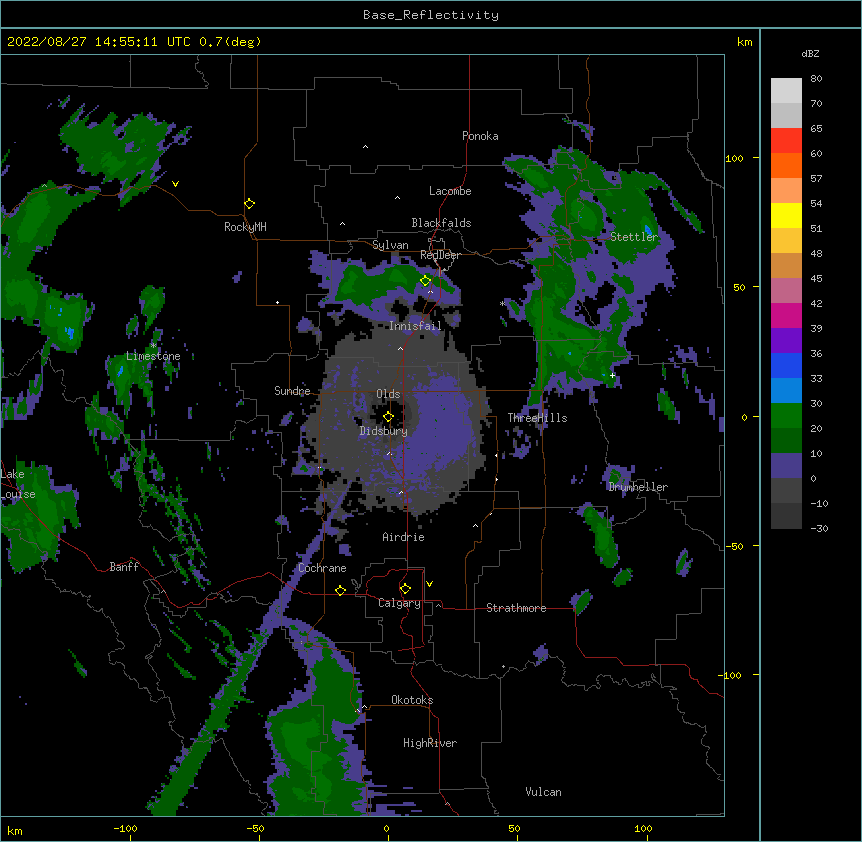Click the Sundre label

[292, 391]
